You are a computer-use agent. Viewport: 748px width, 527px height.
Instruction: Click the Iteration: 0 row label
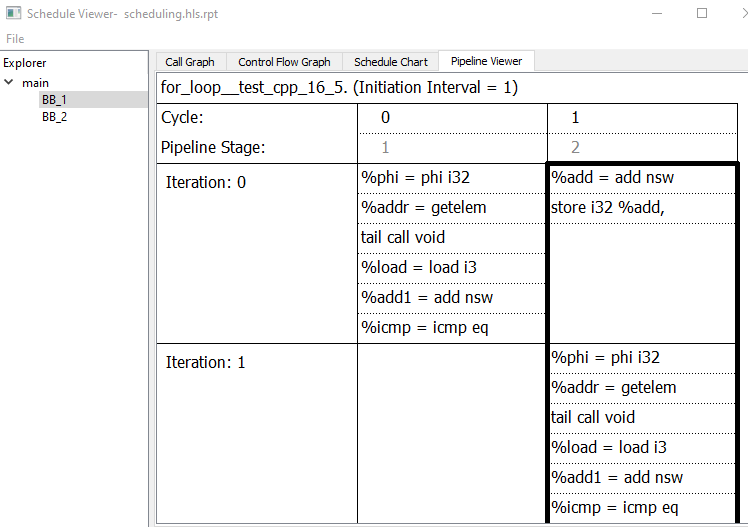coord(205,182)
